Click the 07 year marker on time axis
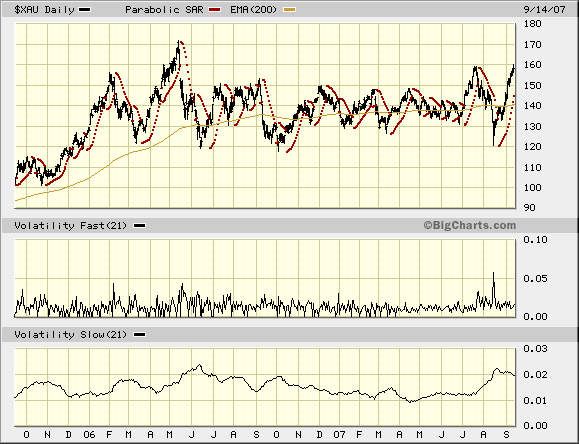This screenshot has height=444, width=579. point(339,434)
